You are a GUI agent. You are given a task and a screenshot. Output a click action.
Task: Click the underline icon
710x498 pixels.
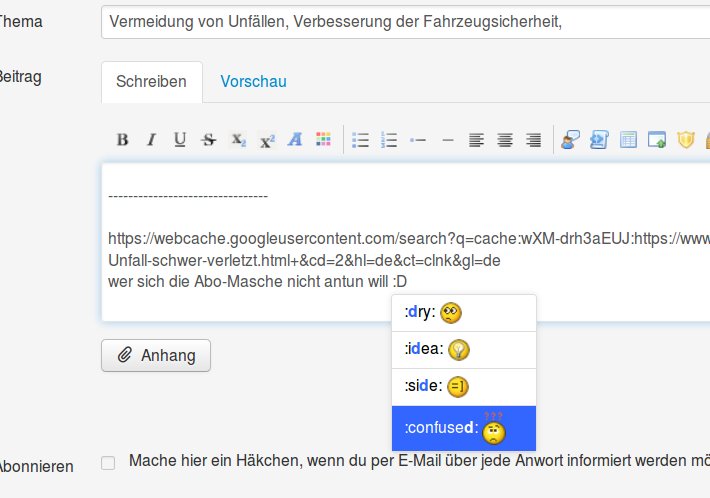point(180,140)
